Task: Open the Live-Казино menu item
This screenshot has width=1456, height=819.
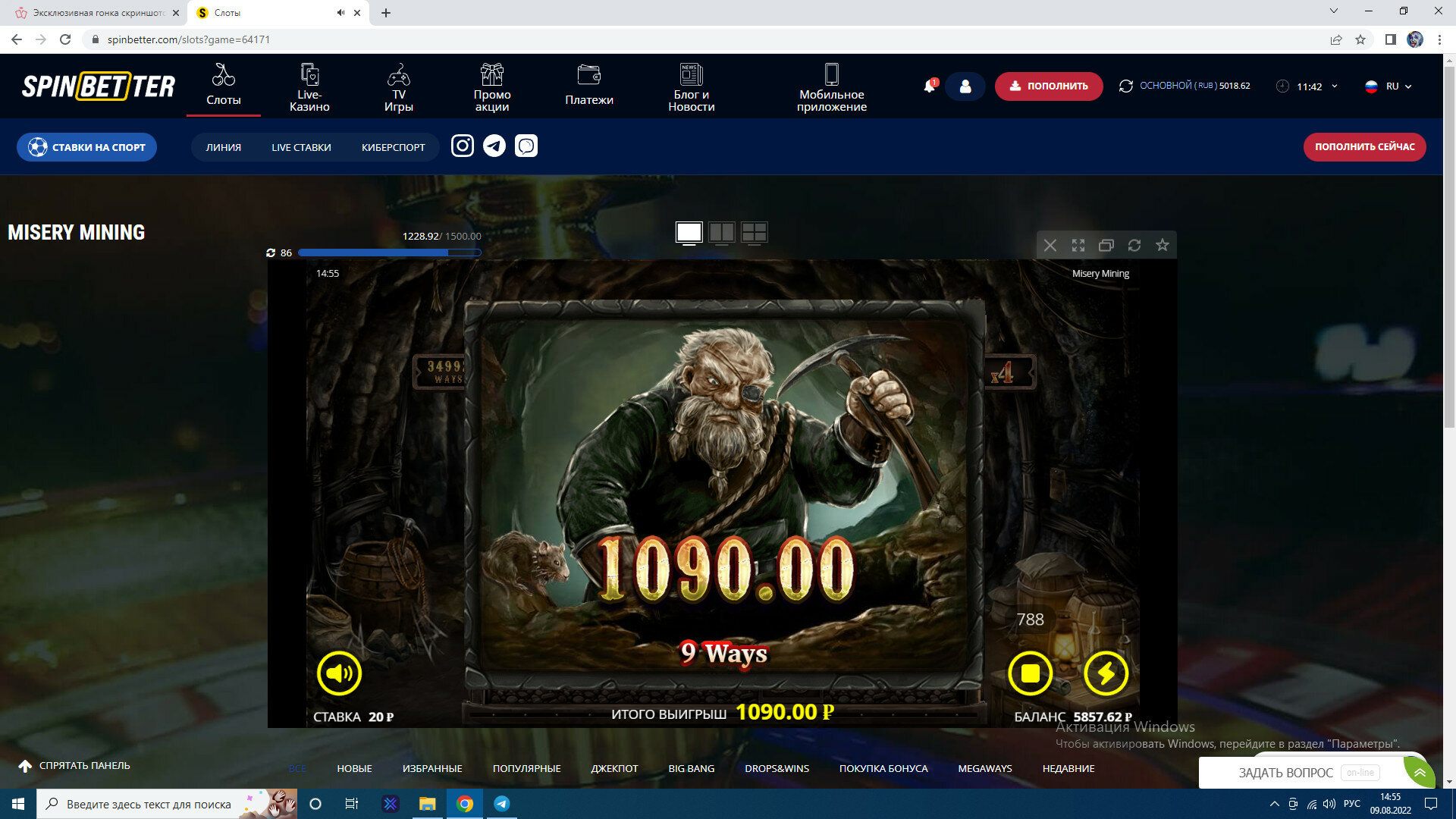Action: pos(309,86)
